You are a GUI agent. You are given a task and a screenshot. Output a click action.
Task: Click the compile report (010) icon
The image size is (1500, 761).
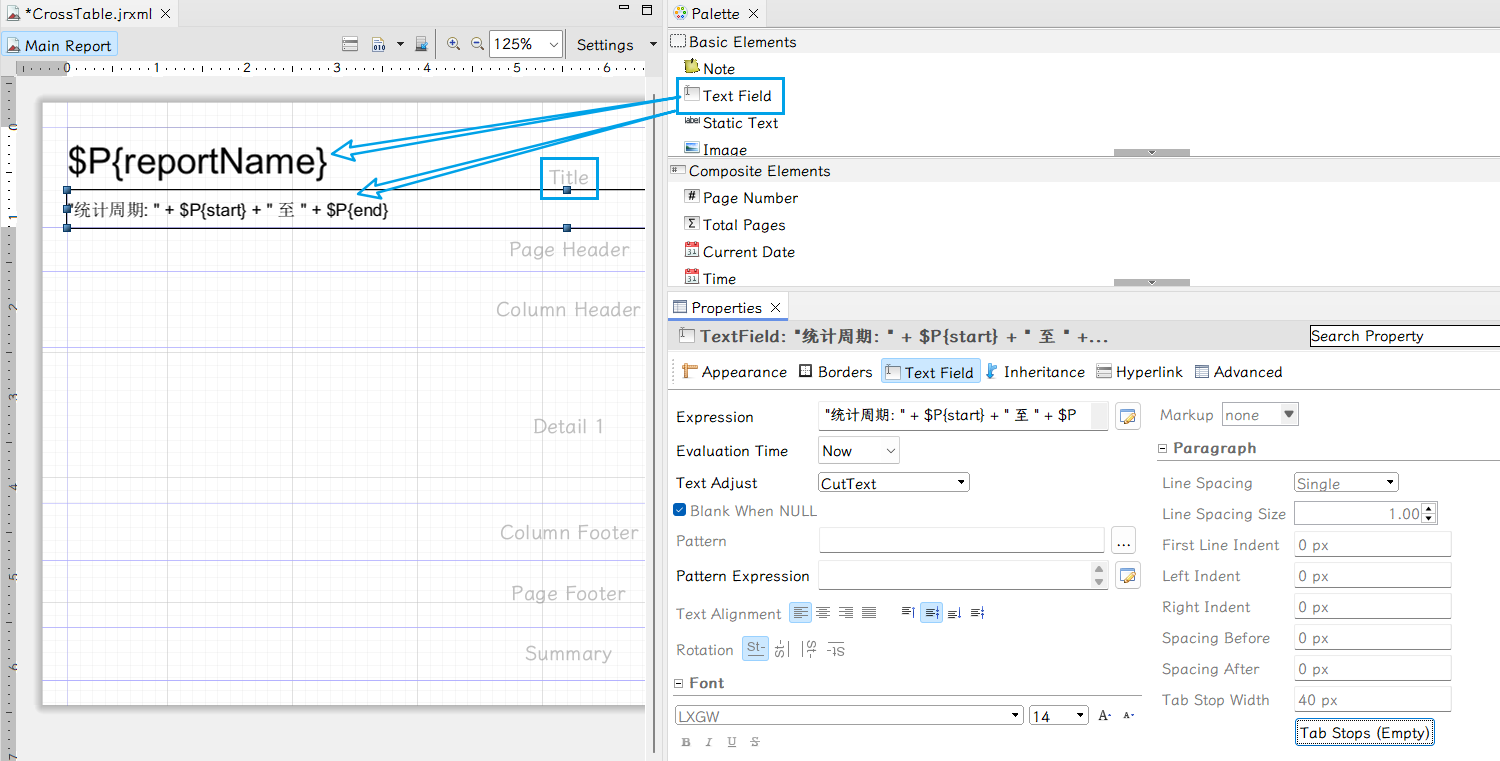point(379,44)
